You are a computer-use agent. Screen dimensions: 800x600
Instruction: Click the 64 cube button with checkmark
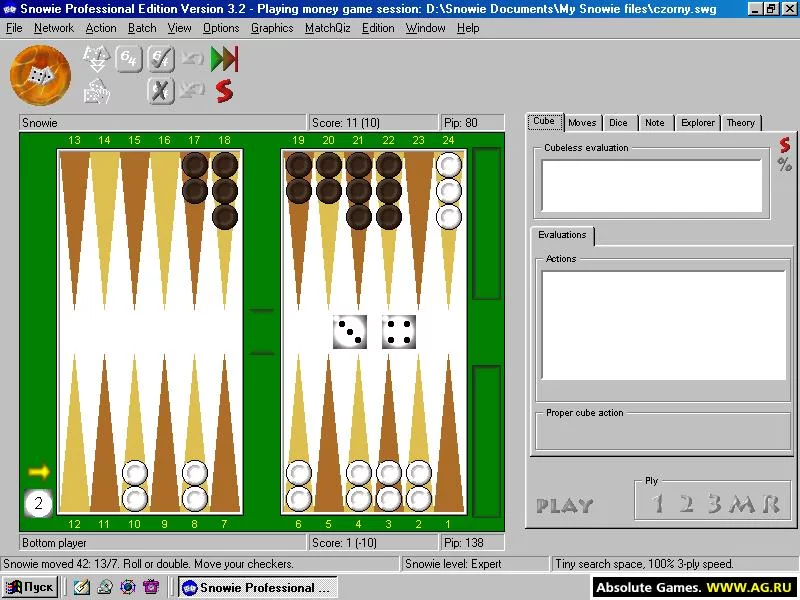tap(161, 59)
